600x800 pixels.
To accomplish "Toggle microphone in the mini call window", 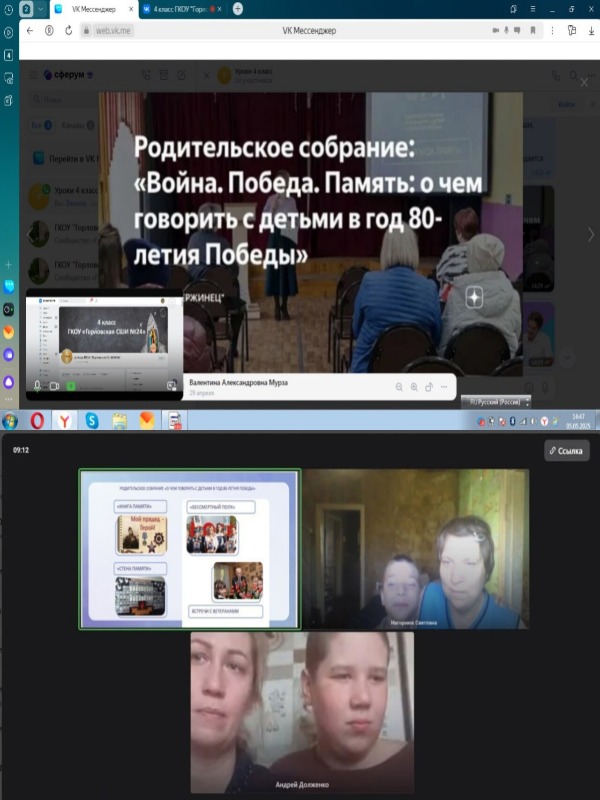I will pyautogui.click(x=37, y=386).
